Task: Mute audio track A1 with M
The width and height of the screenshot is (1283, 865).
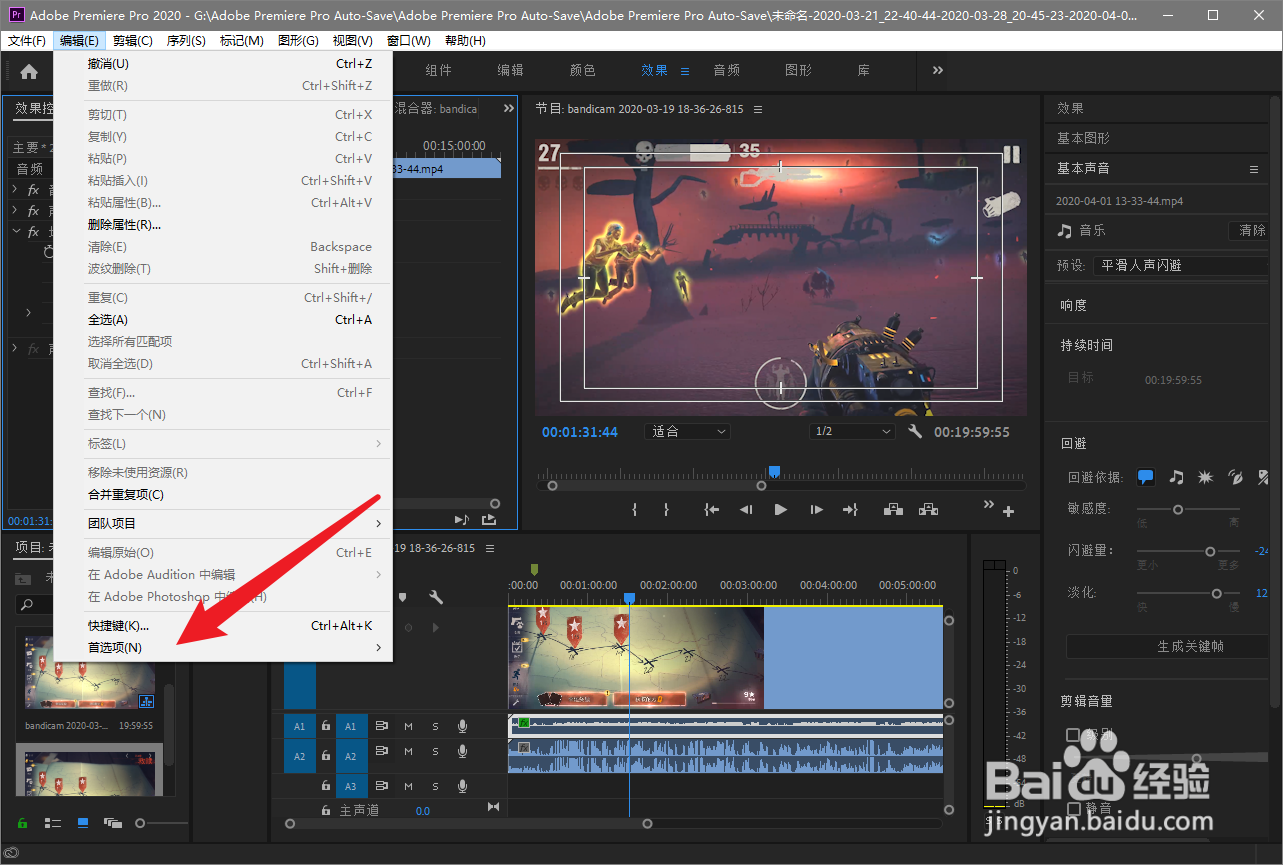Action: coord(408,726)
